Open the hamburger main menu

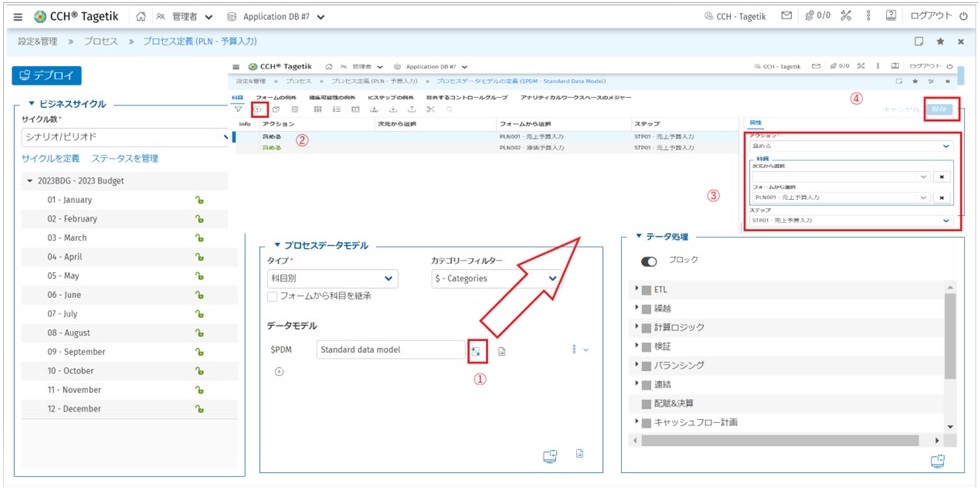point(17,16)
